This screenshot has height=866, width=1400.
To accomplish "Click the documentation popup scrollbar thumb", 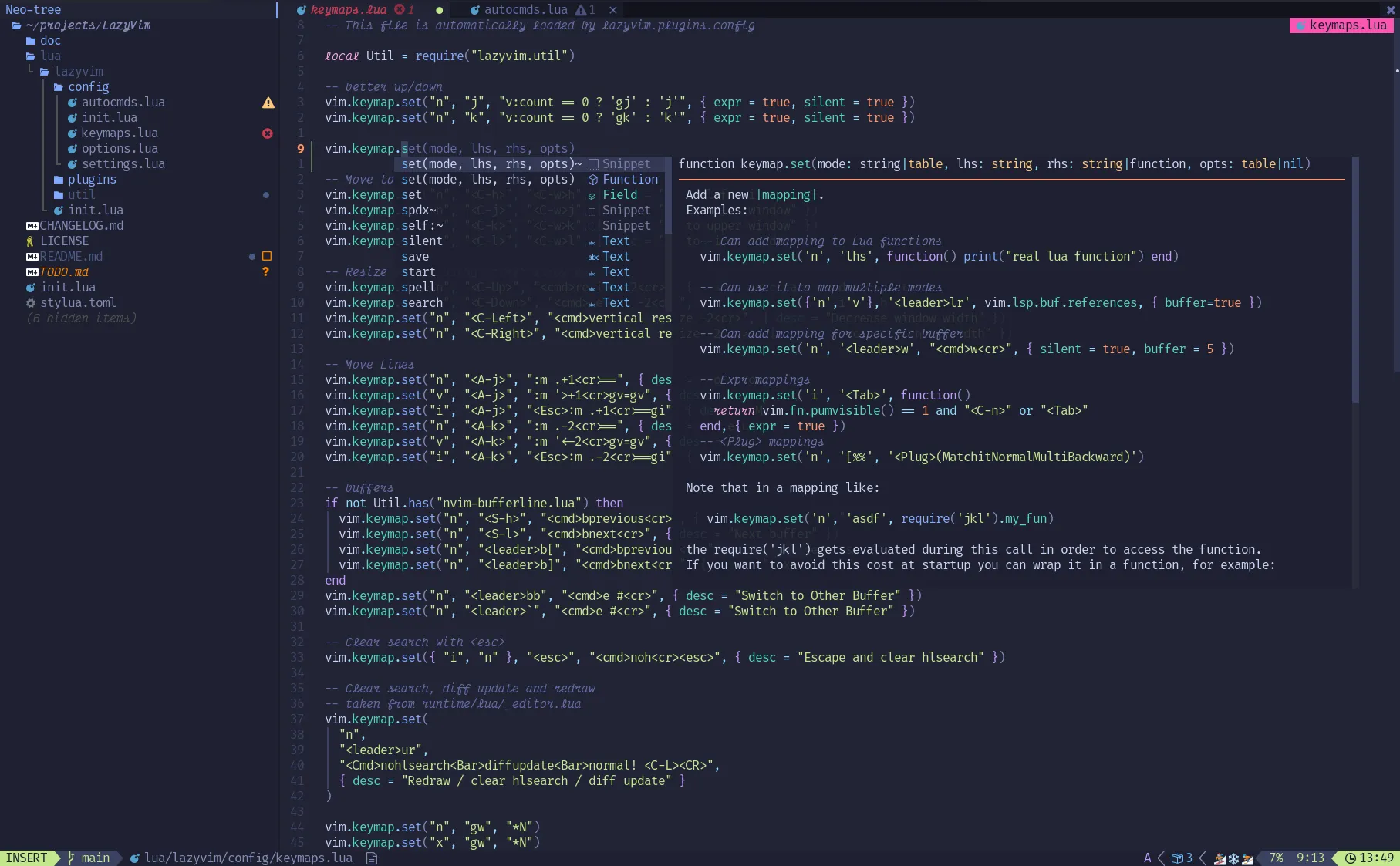I will (1355, 280).
